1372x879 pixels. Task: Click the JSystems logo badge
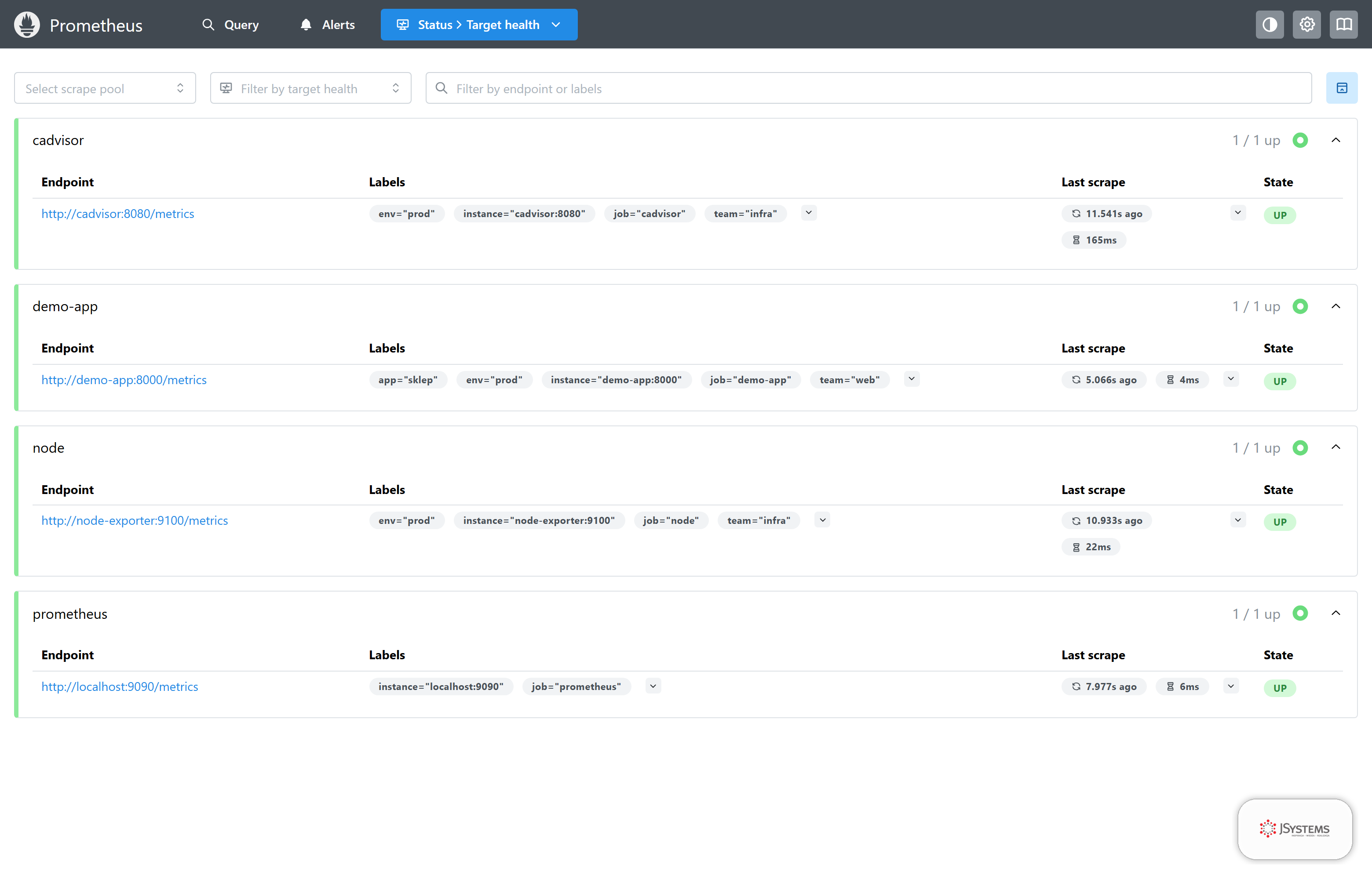point(1295,829)
